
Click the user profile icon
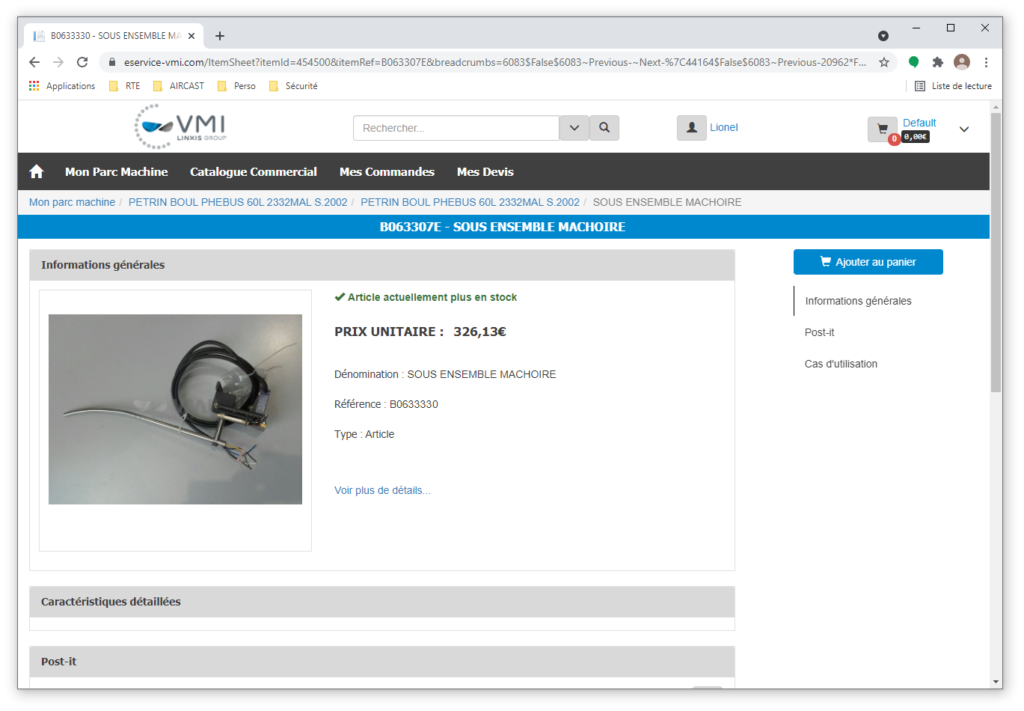click(691, 128)
